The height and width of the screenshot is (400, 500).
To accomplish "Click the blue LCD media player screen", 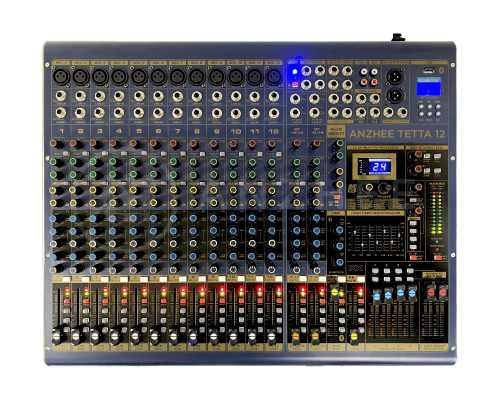I will click(x=429, y=87).
